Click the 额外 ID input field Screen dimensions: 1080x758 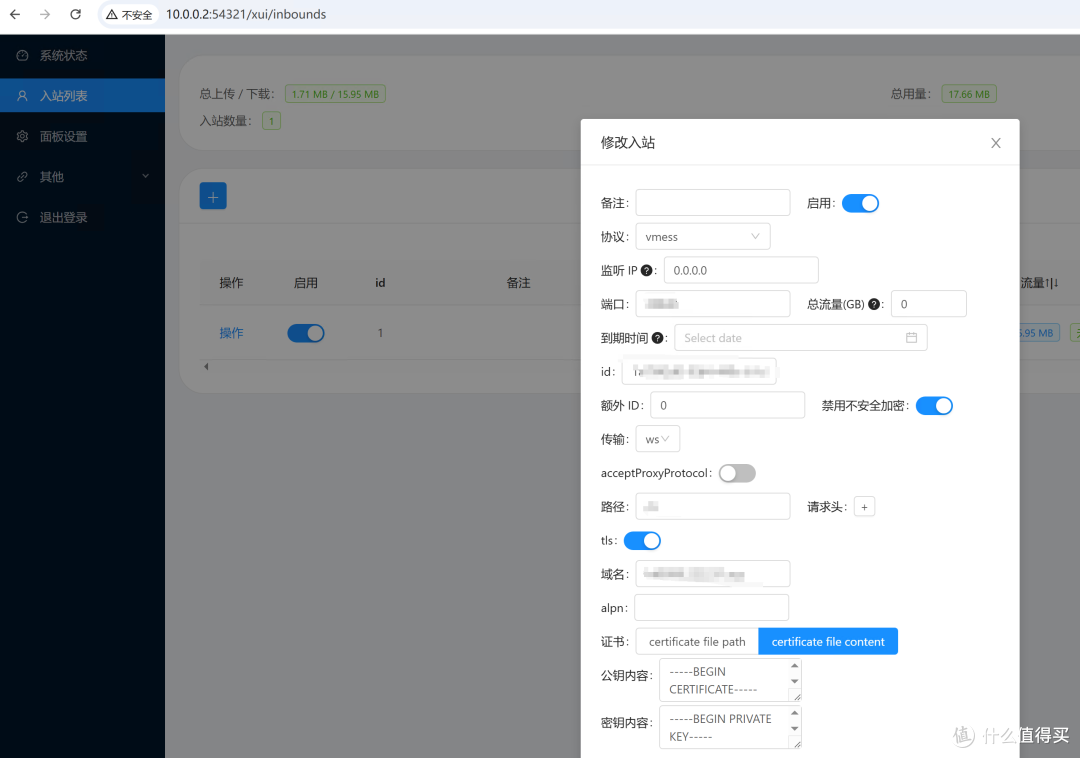(727, 406)
